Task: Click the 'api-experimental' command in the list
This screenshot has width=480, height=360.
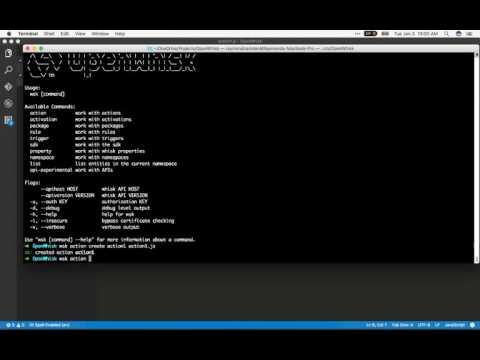Action: coord(51,170)
